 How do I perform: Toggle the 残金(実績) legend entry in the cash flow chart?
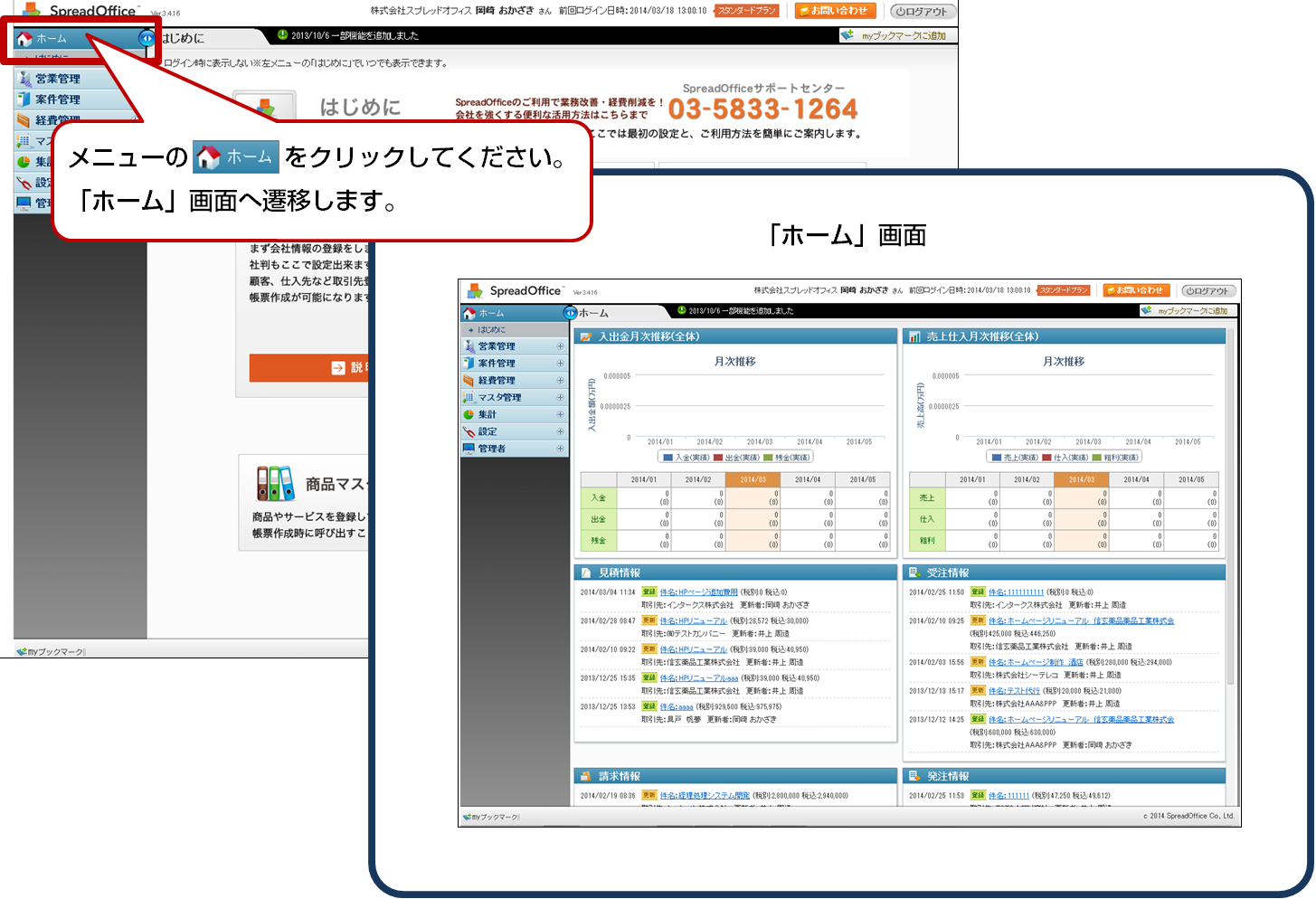click(x=786, y=458)
